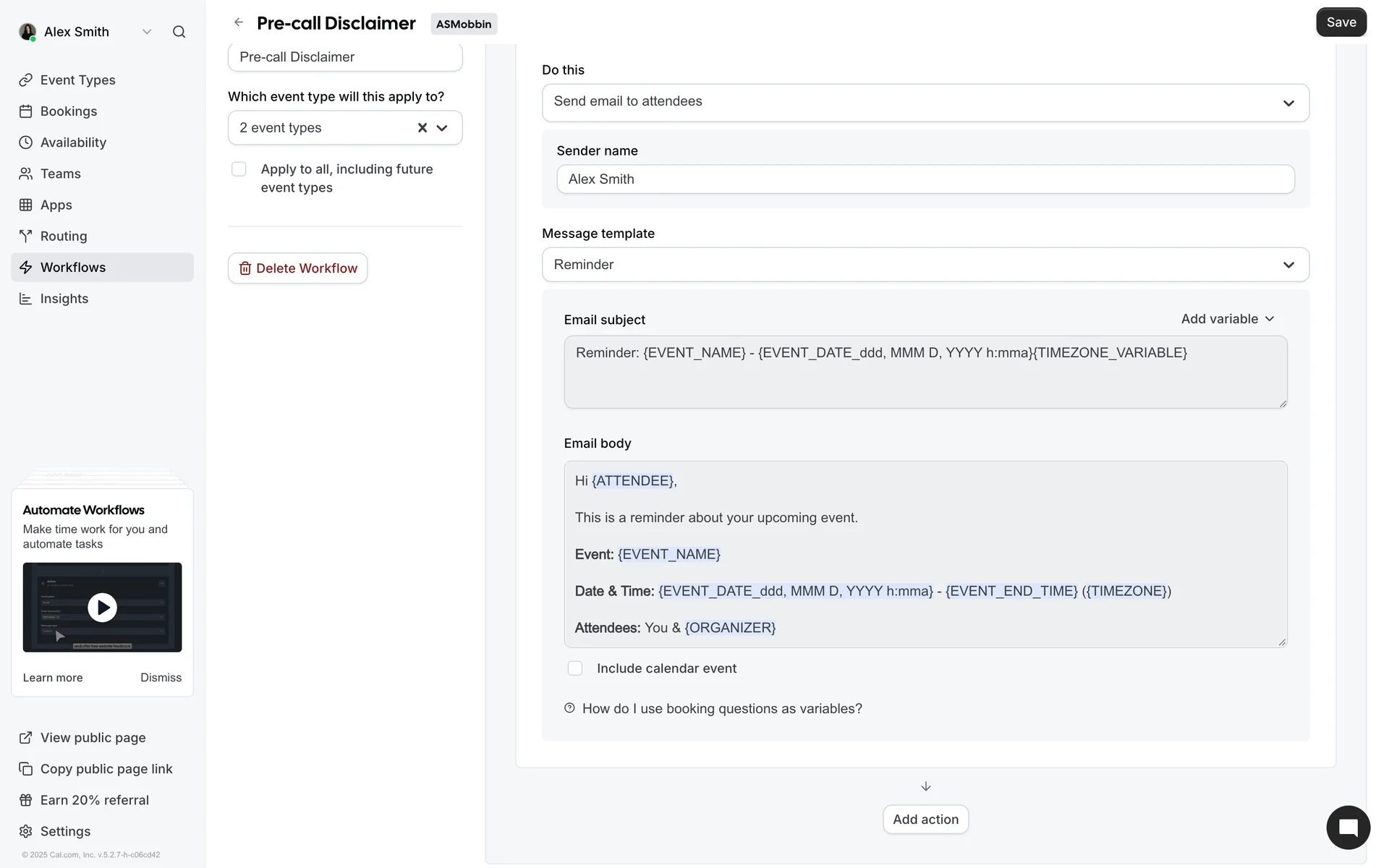Click the Insights chart icon
The height and width of the screenshot is (868, 1389).
(26, 299)
